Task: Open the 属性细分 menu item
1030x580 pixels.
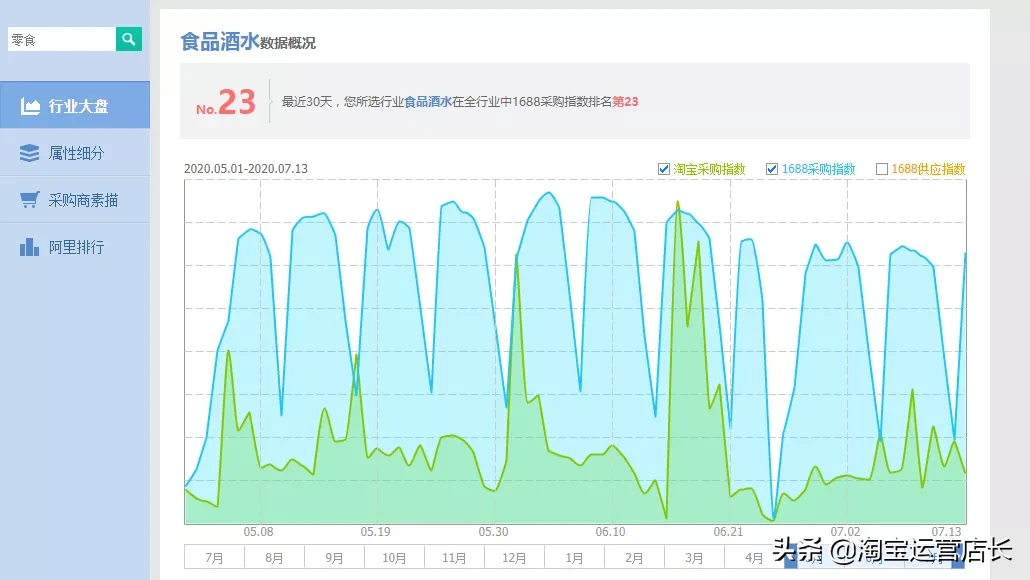Action: coord(75,152)
